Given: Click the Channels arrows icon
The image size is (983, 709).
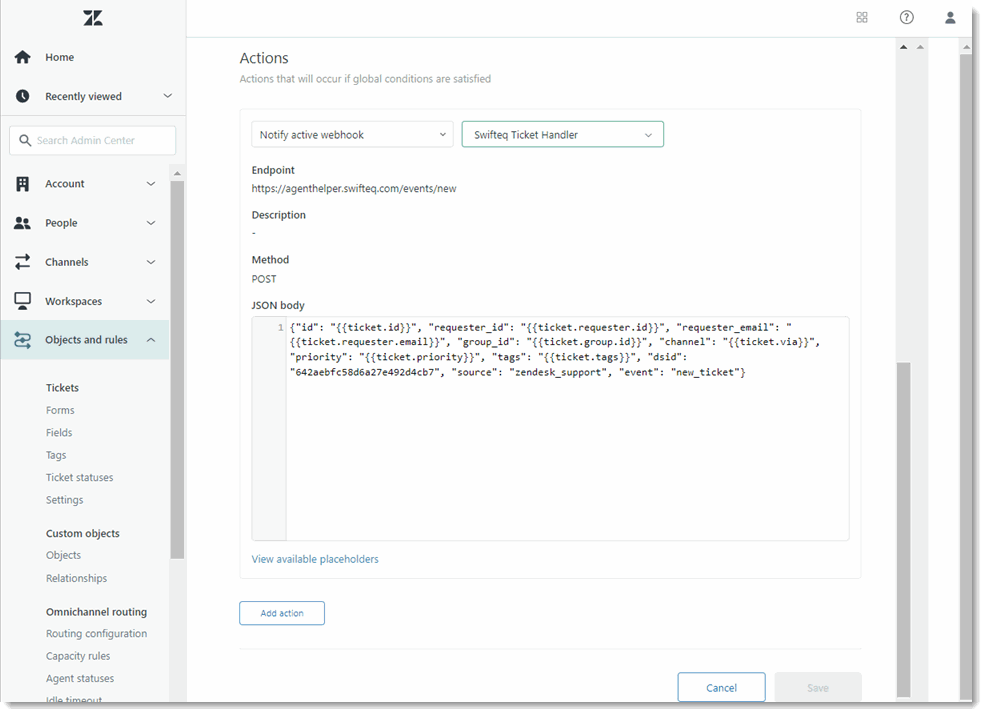Looking at the screenshot, I should click(23, 262).
